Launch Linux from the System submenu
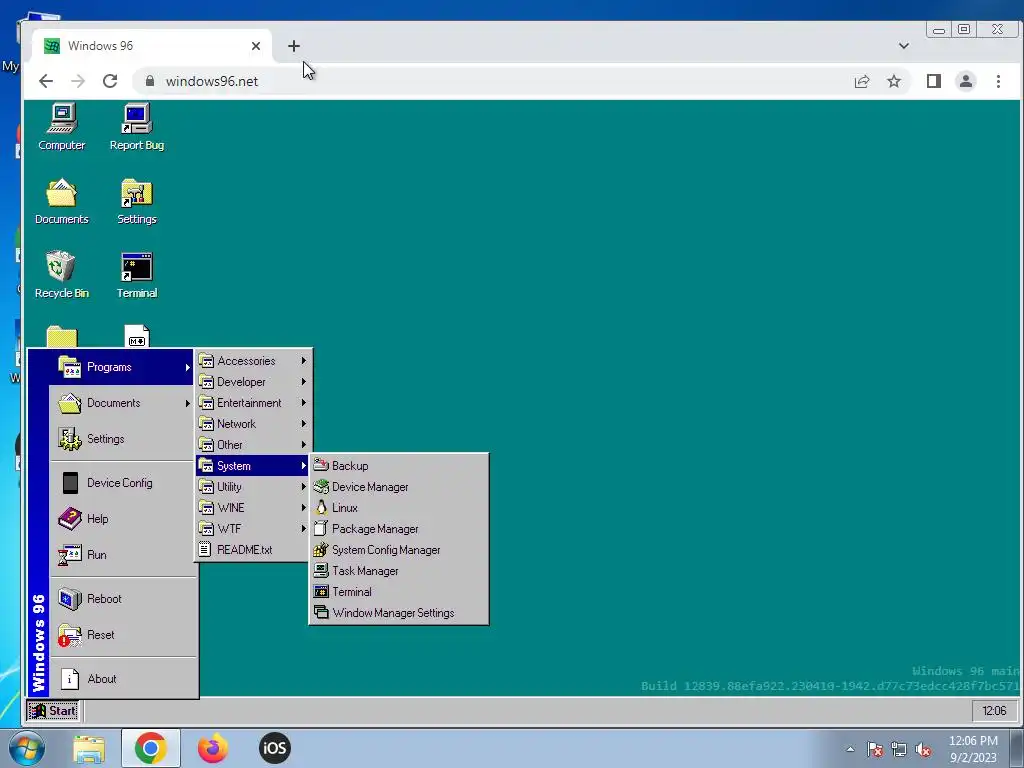1024x768 pixels. 398,507
